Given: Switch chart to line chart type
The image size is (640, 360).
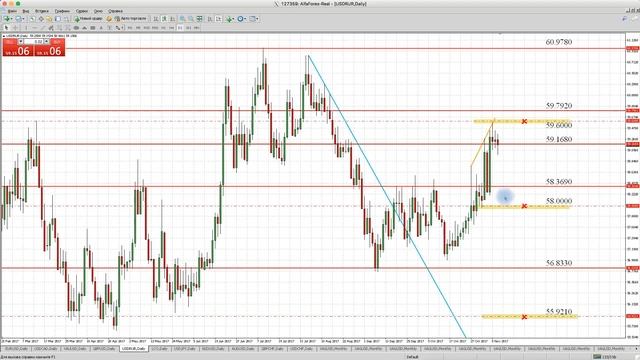Looking at the screenshot, I should click(x=172, y=19).
